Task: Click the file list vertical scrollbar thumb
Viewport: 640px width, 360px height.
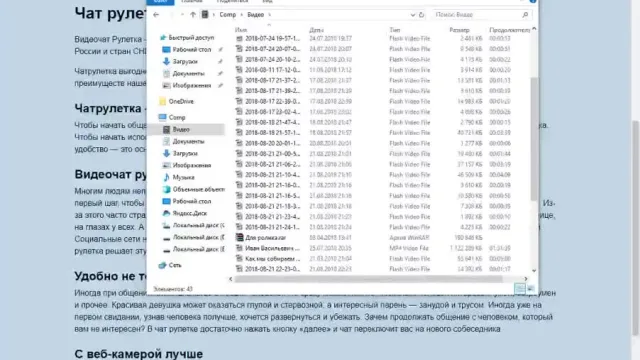Action: tap(534, 139)
